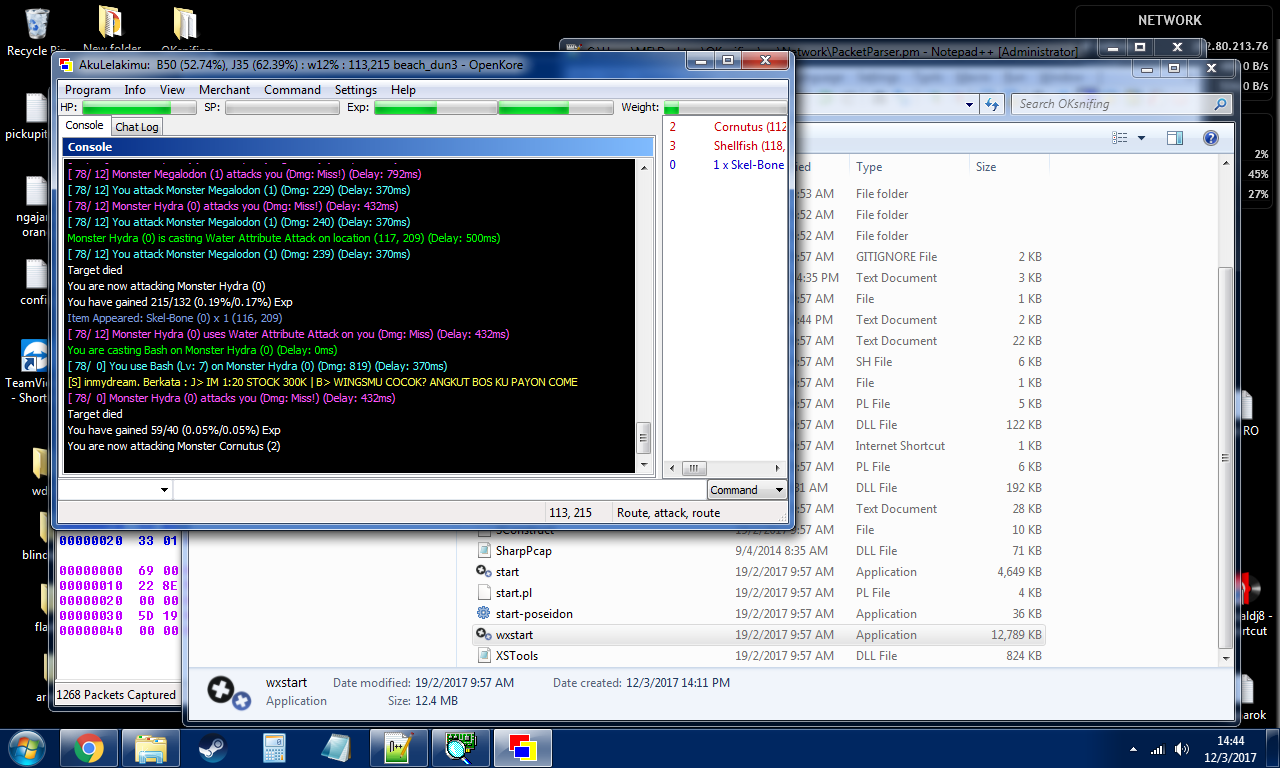Image resolution: width=1280 pixels, height=768 pixels.
Task: Click the wxstart file icon
Action: pos(484,635)
